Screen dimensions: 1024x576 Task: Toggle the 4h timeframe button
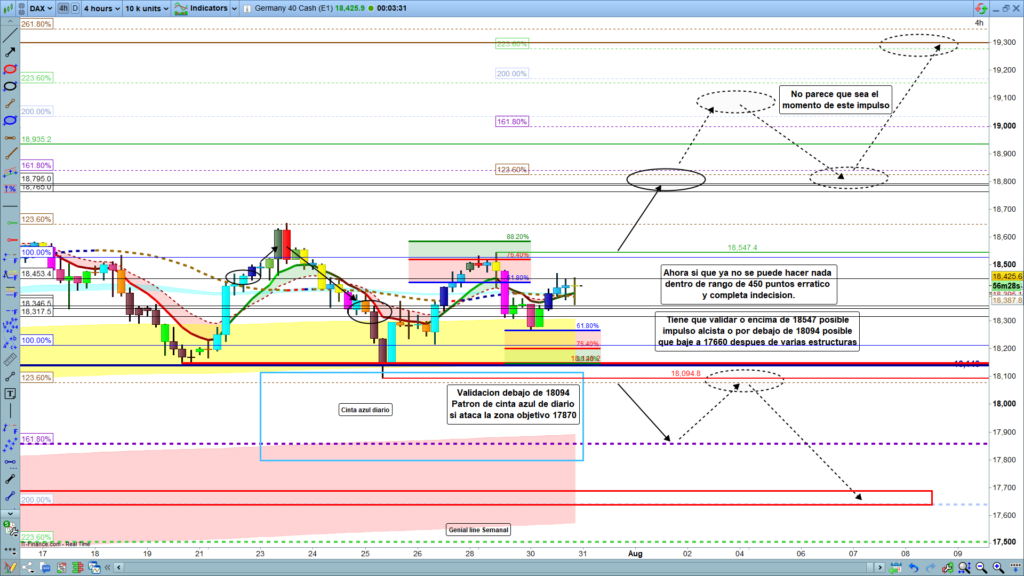click(64, 8)
